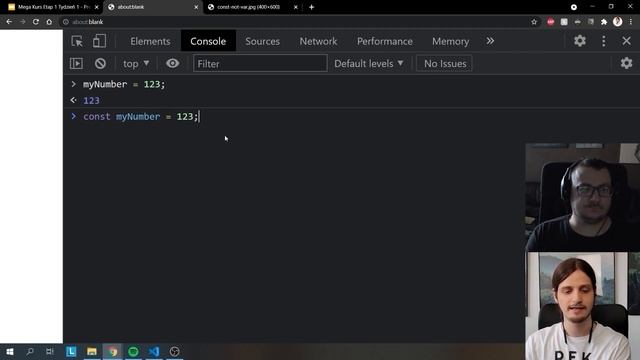Open console settings gear

[x=626, y=63]
